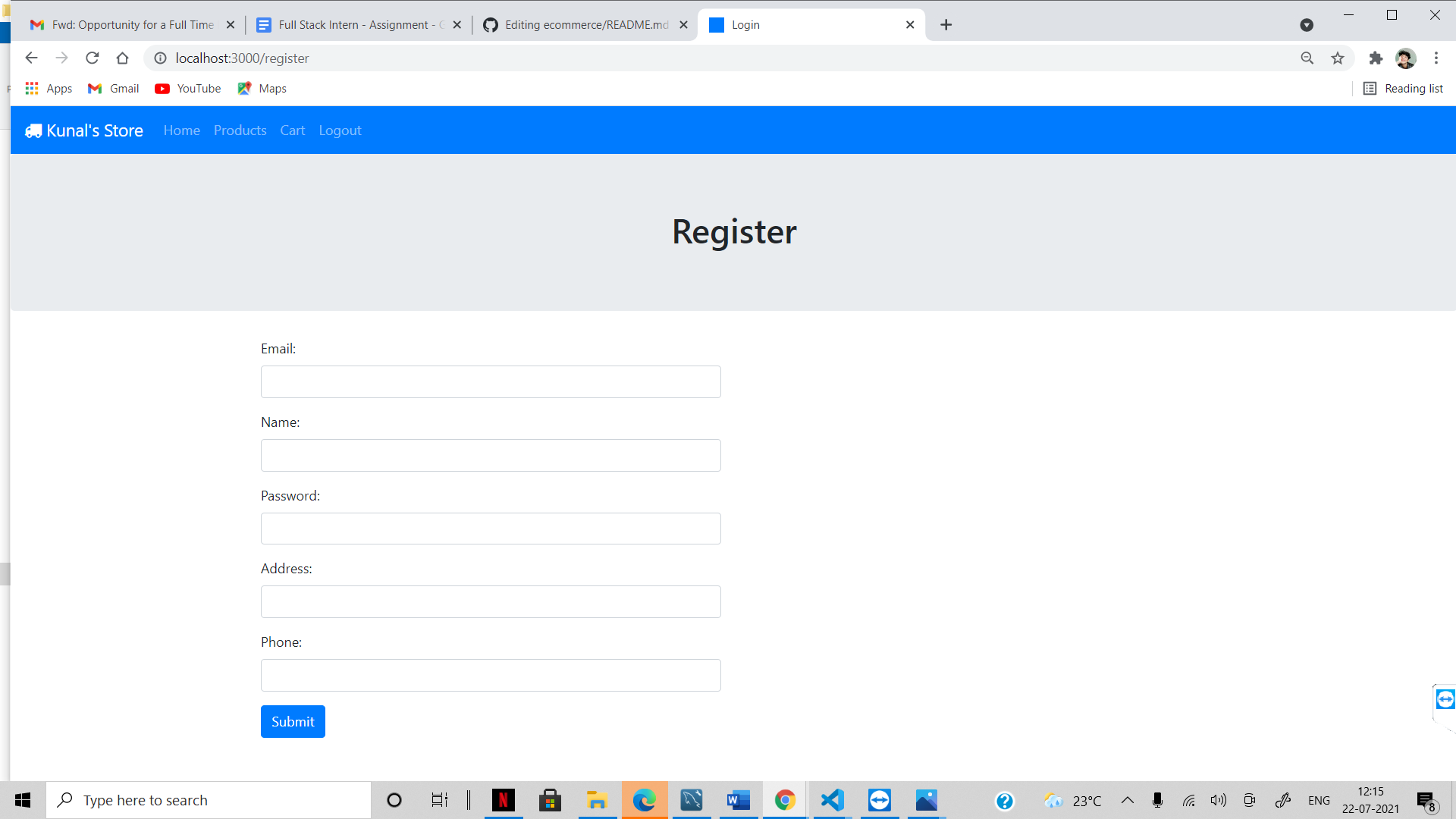Screen dimensions: 1456x819
Task: Open the Cart navbar link
Action: [x=292, y=130]
